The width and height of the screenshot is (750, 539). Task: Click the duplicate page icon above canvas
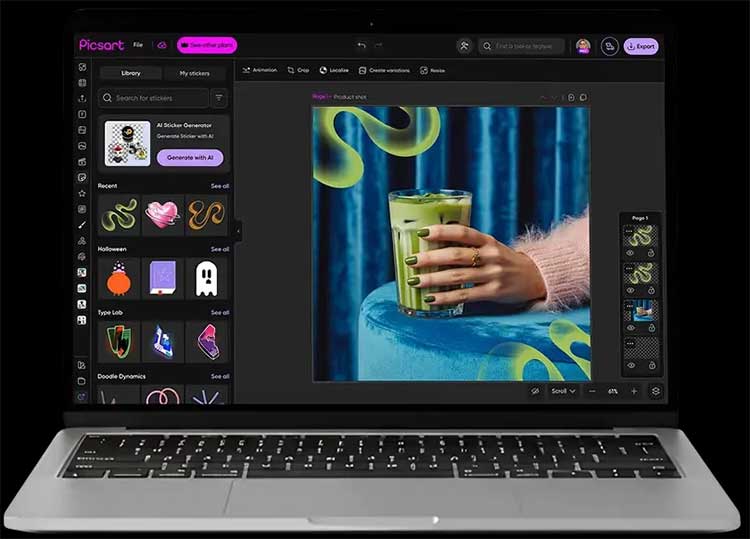(x=583, y=98)
